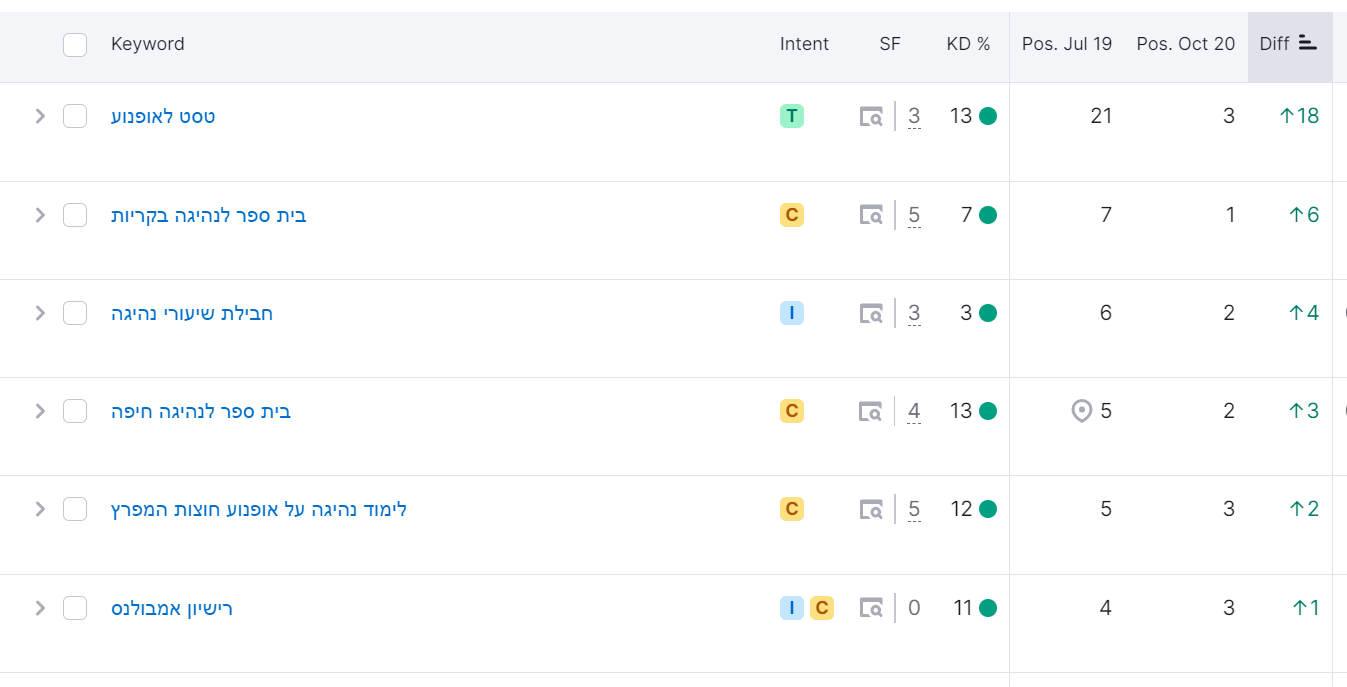Click the Diff sort descending icon
The image size is (1347, 687).
(x=1308, y=43)
